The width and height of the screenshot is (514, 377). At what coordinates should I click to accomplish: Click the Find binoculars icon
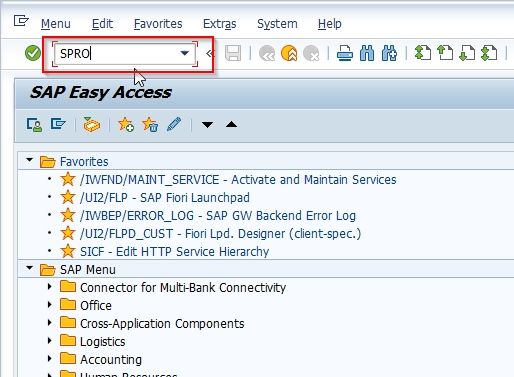click(x=367, y=53)
